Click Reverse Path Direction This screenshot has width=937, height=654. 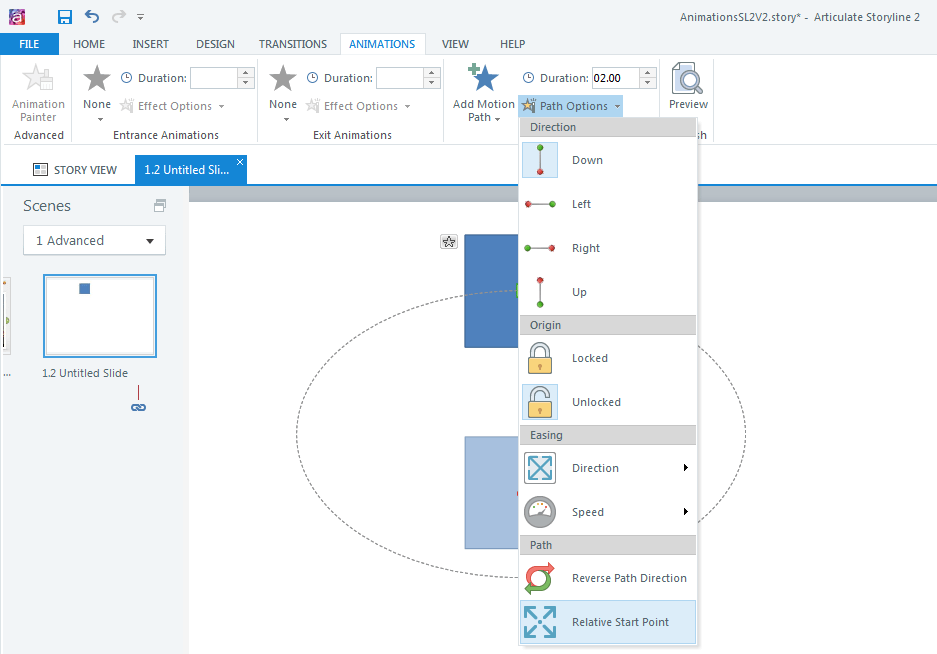pyautogui.click(x=608, y=578)
